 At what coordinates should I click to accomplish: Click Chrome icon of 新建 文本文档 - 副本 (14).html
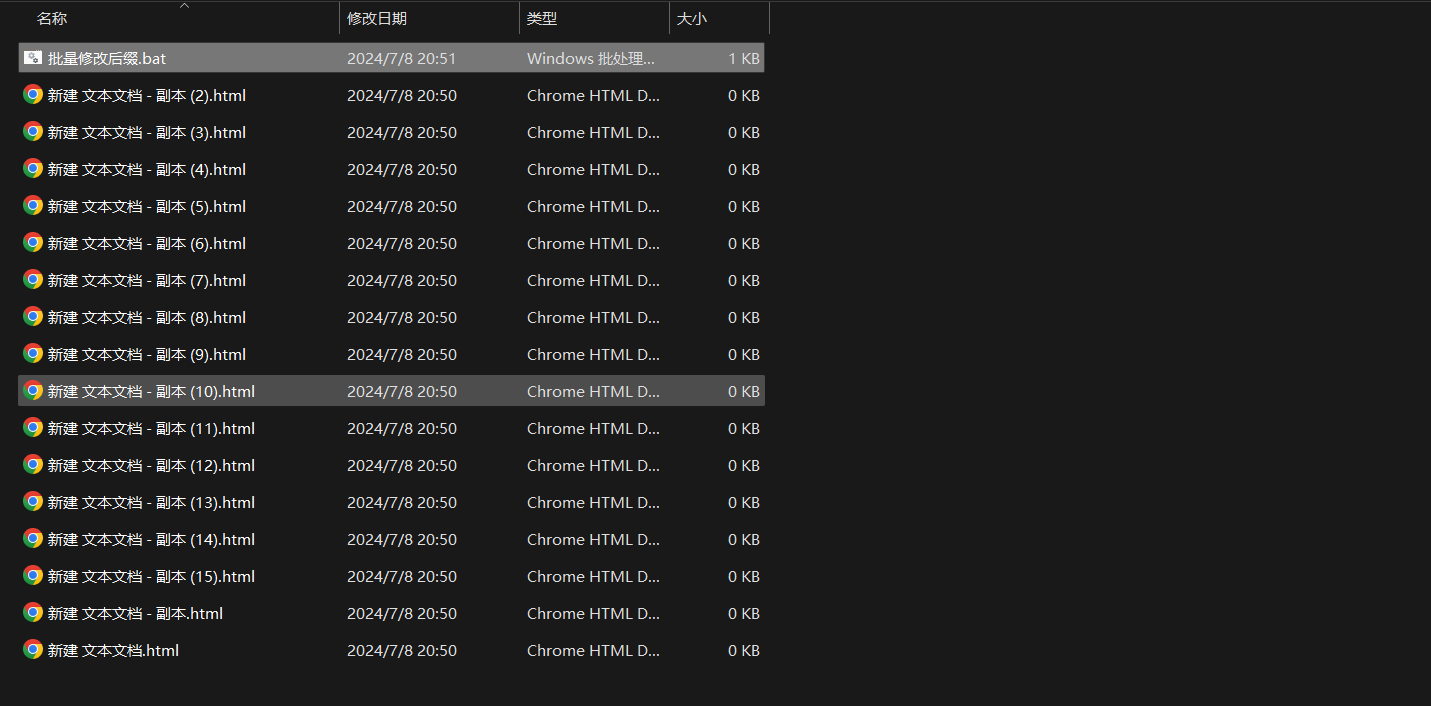click(x=33, y=539)
